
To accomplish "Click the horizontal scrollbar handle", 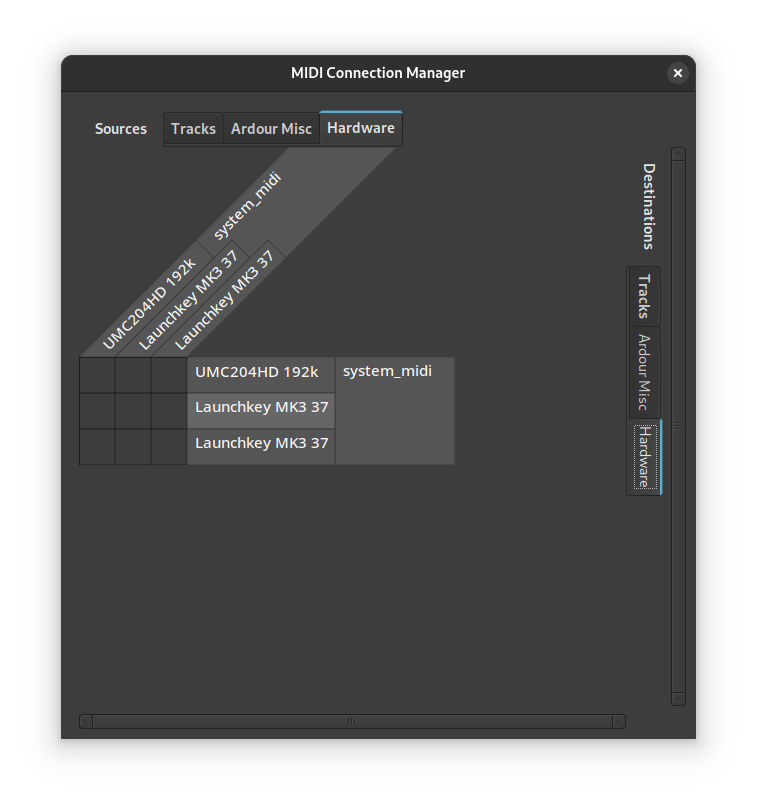I will (x=352, y=721).
